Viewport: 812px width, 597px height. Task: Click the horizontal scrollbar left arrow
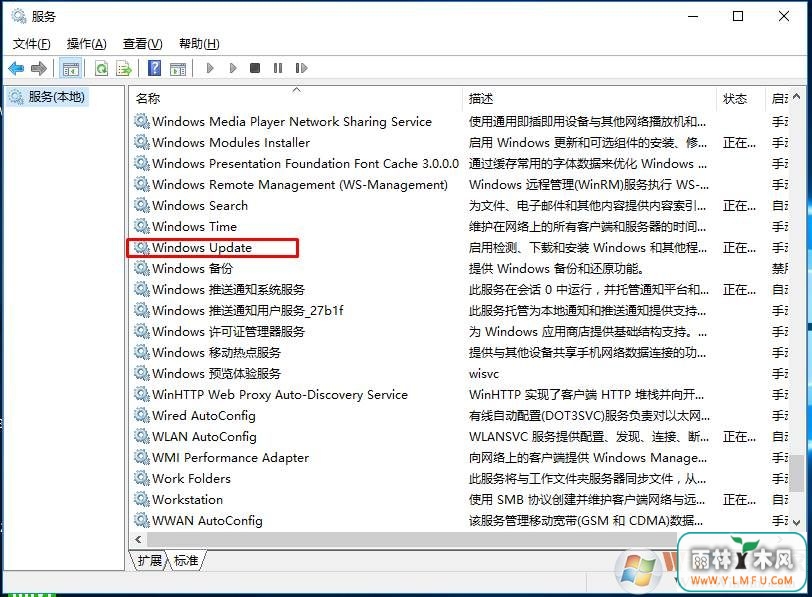click(x=138, y=540)
